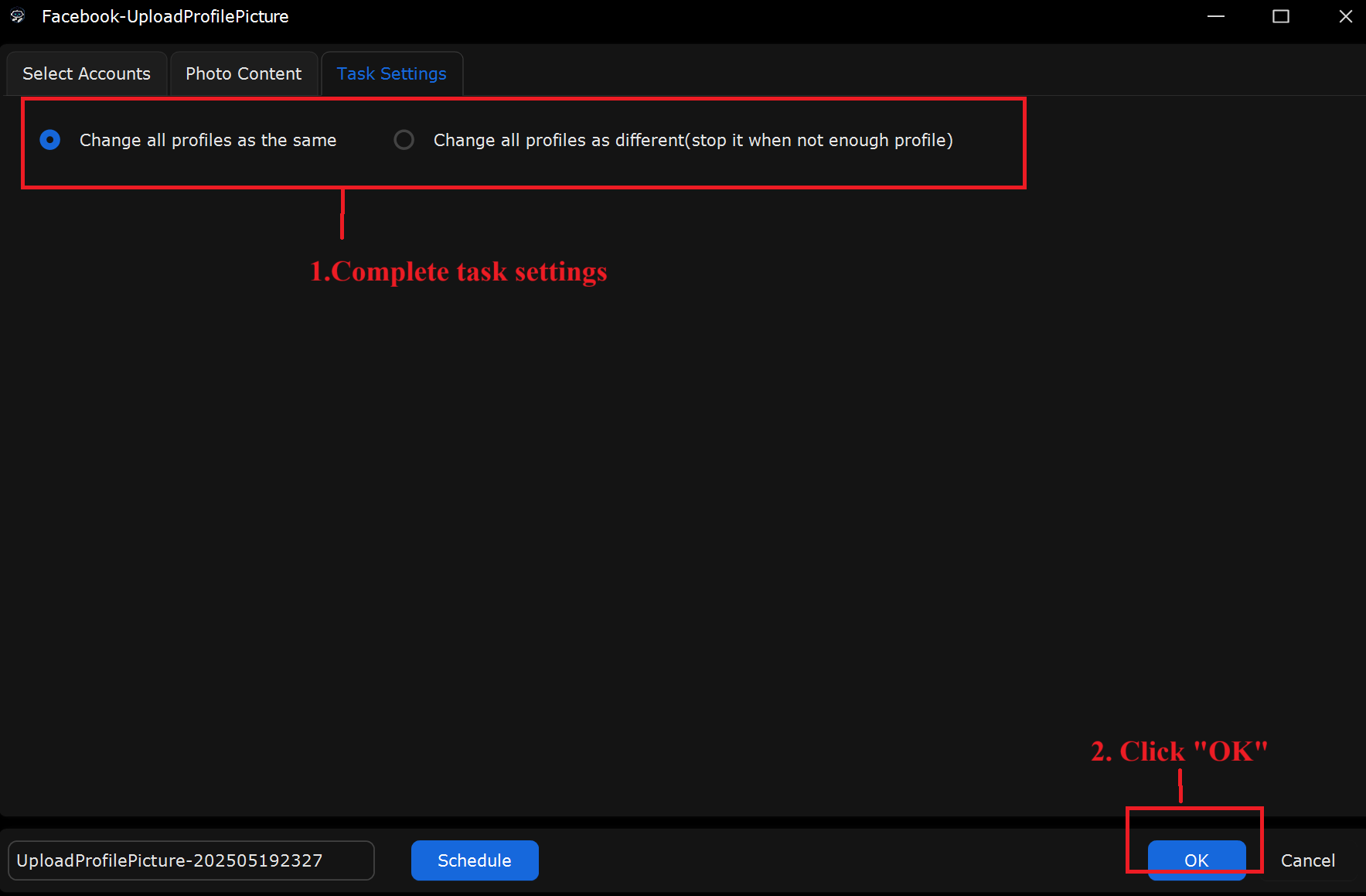Open the Photo Content tab
The image size is (1366, 896).
(x=244, y=73)
